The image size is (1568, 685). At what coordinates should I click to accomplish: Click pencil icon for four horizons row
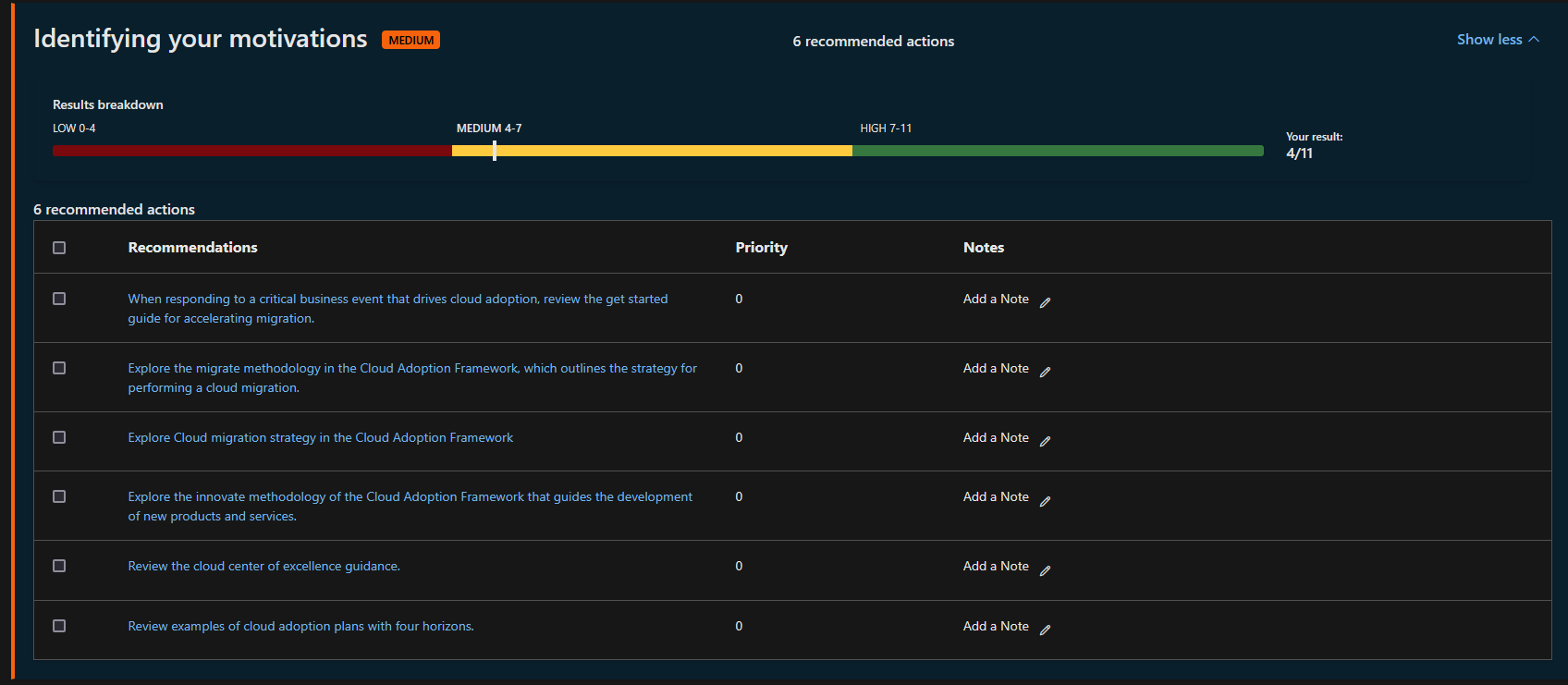1045,630
